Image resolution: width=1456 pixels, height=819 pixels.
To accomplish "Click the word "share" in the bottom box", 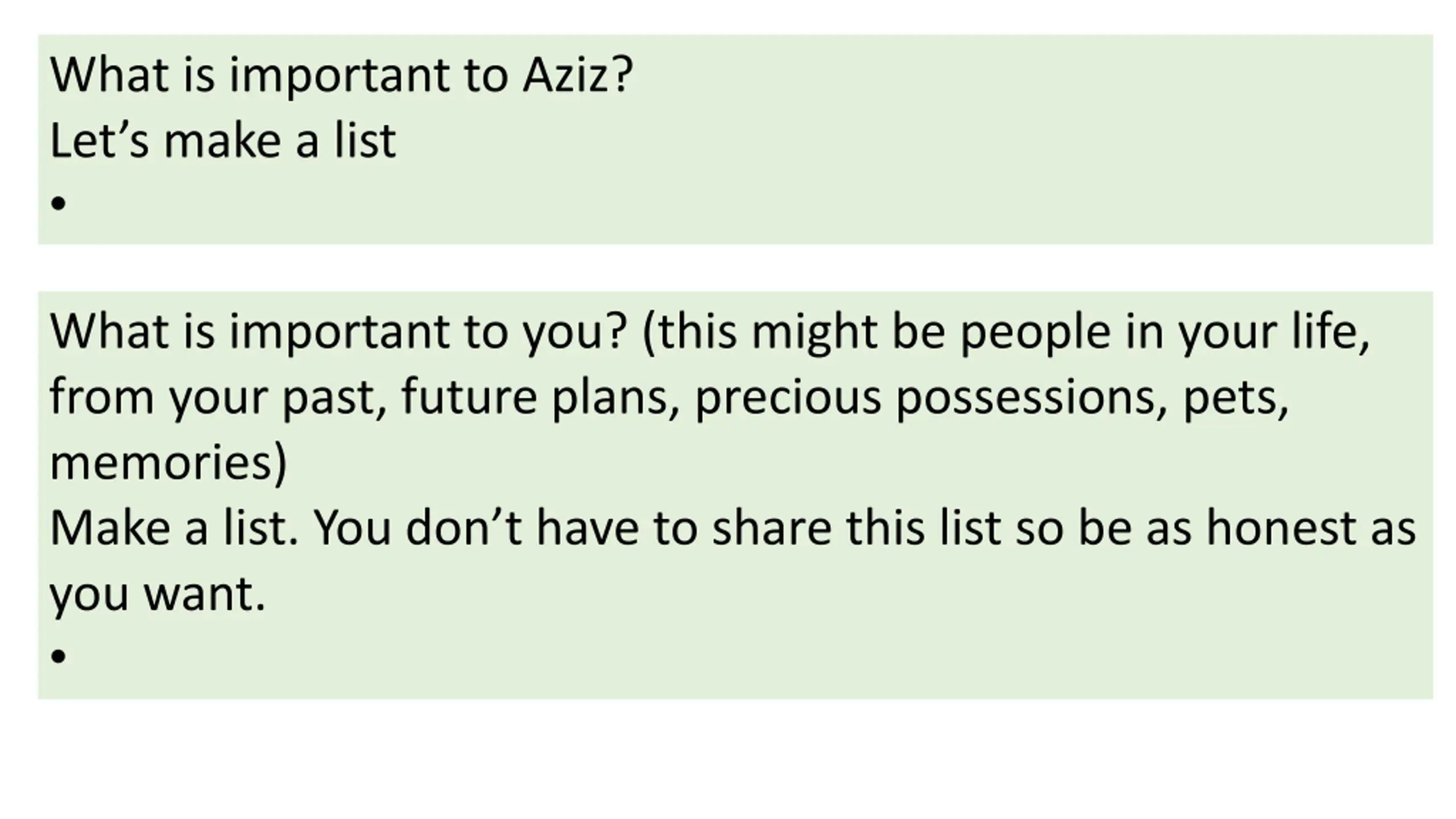I will 771,529.
